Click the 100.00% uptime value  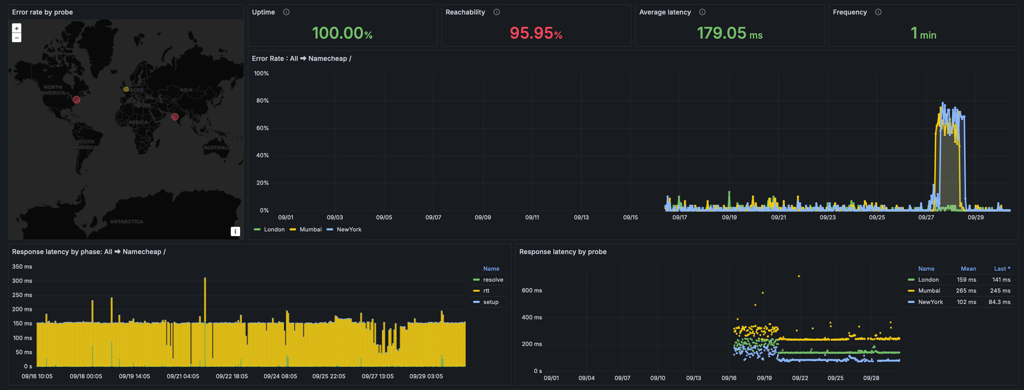(x=342, y=33)
